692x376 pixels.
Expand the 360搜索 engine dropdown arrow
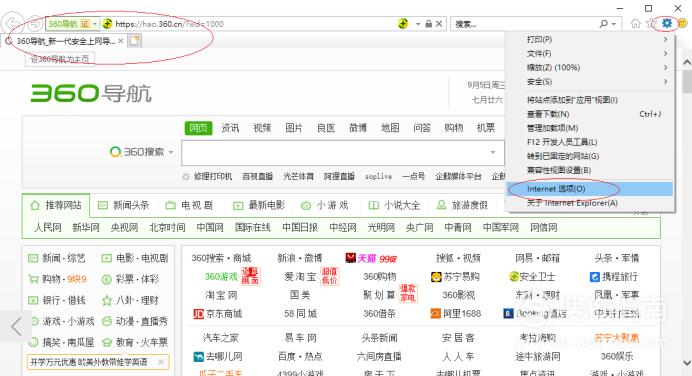(171, 152)
